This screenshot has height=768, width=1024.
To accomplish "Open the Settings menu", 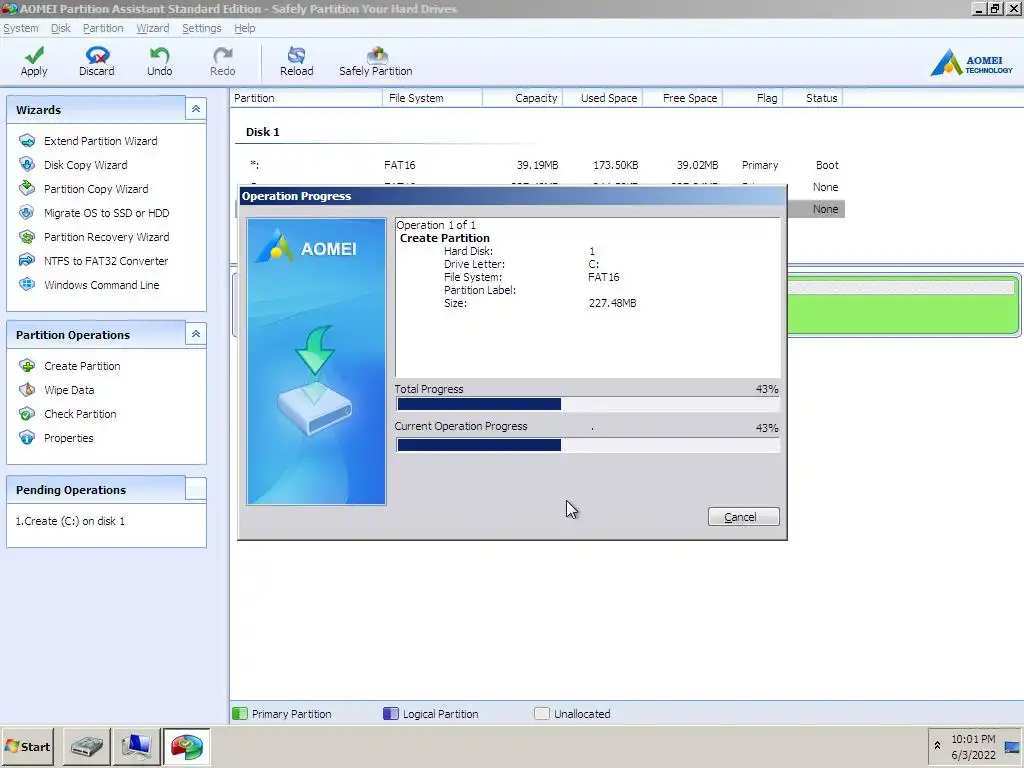I will click(202, 28).
